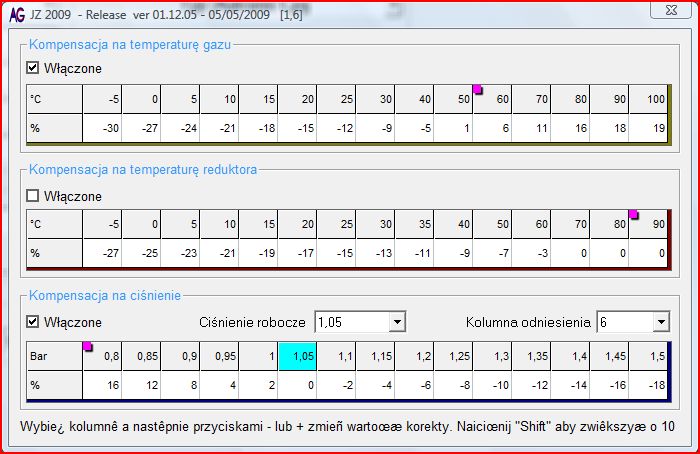Image resolution: width=700 pixels, height=454 pixels.
Task: Select the 4 percent value under 0,95 bar
Action: coord(219,385)
